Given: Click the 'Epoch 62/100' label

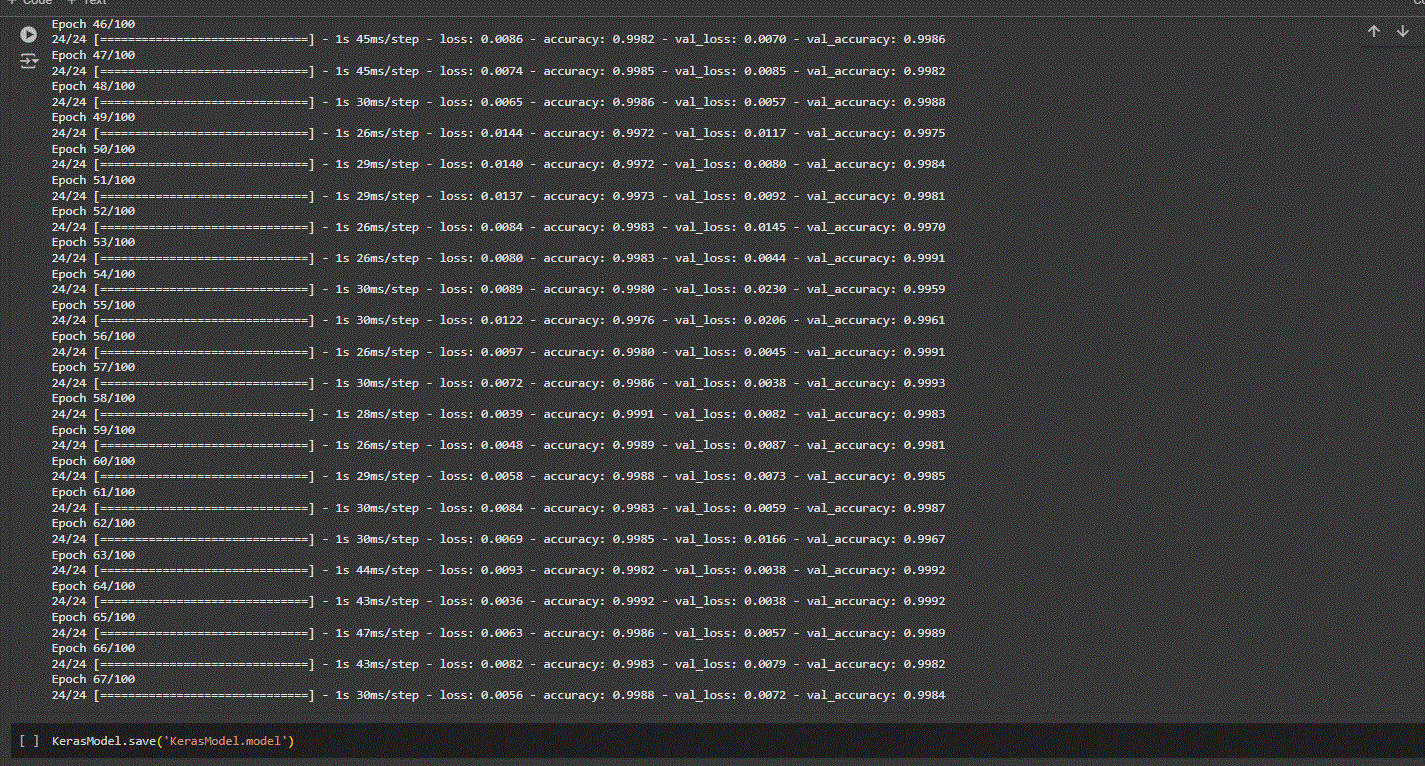Looking at the screenshot, I should [94, 523].
